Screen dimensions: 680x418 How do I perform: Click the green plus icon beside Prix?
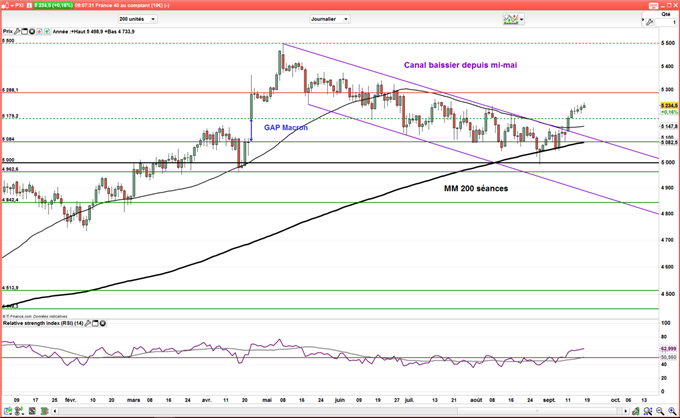point(46,32)
